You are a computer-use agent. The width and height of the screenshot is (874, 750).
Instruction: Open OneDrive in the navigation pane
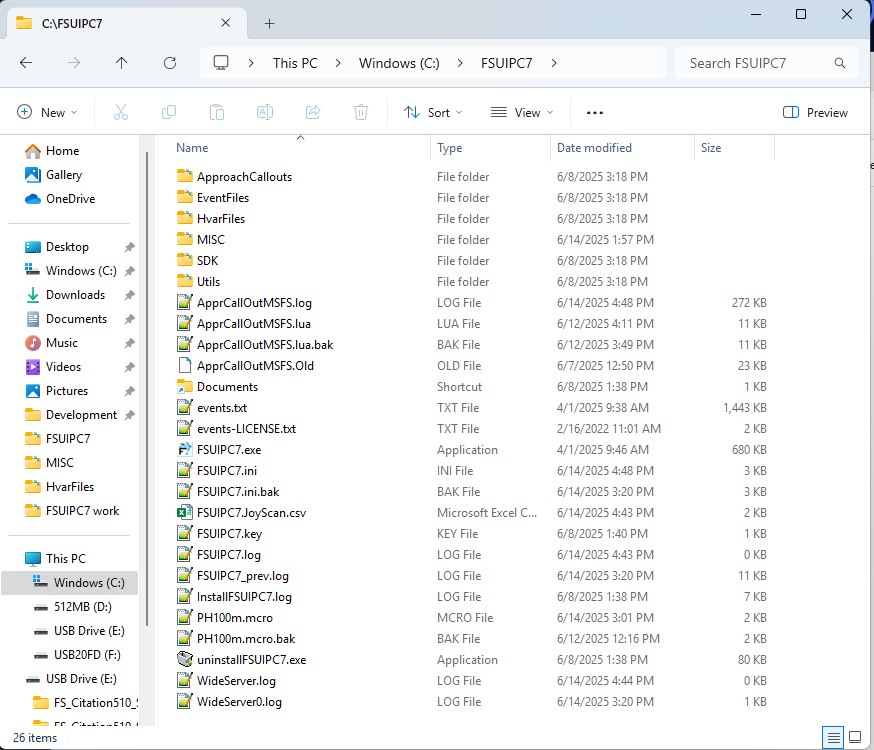coord(70,199)
